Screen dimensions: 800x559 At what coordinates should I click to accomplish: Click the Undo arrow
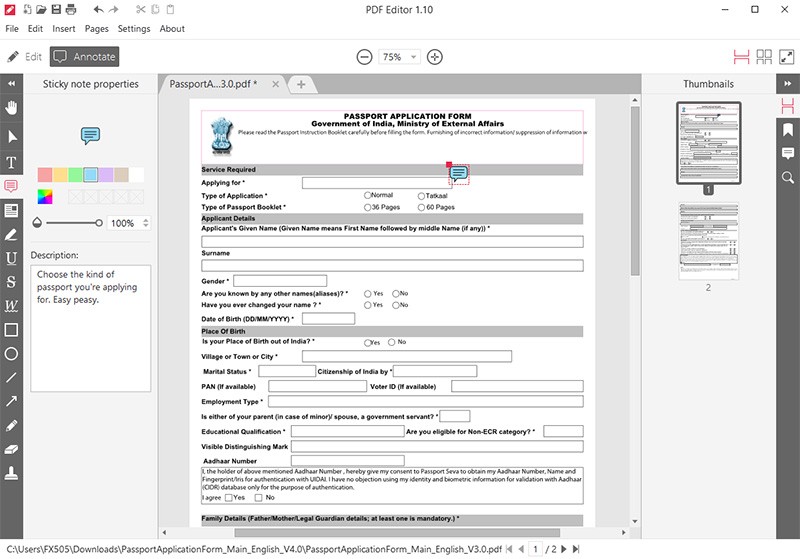tap(98, 9)
